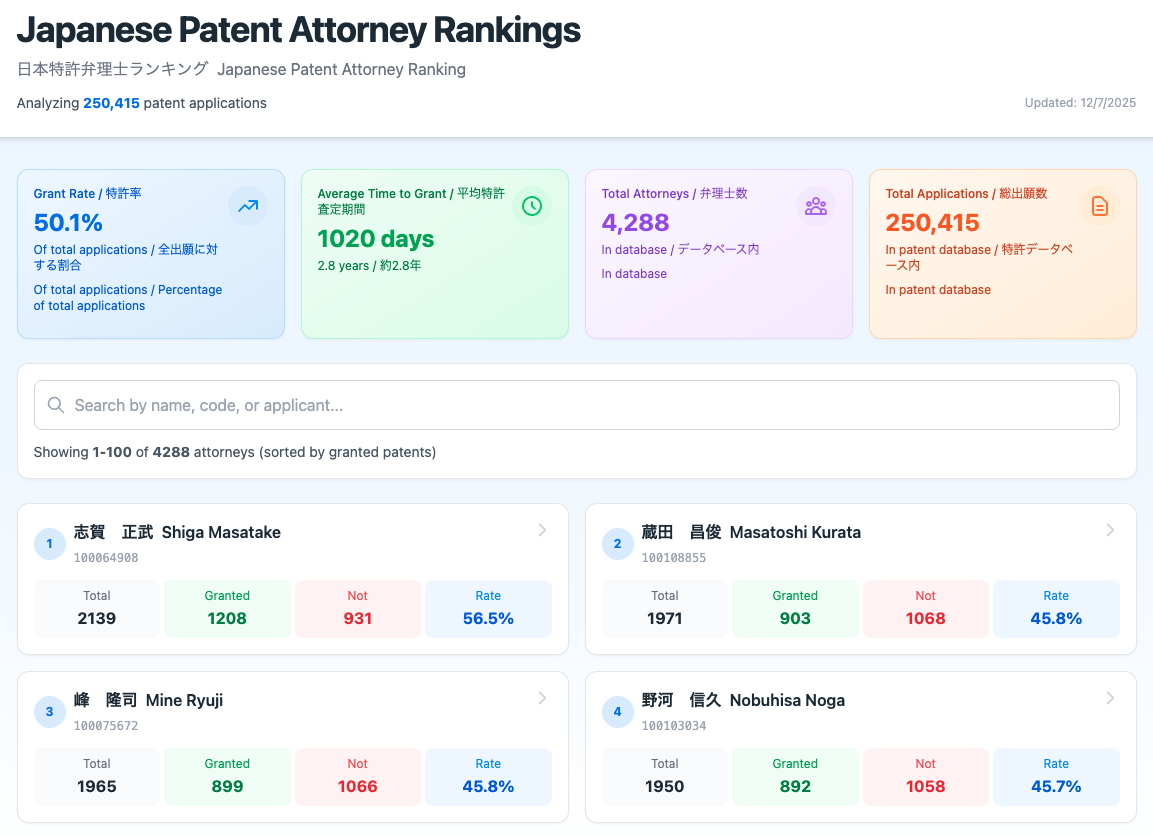Expand Masatoshi Kurata's attorney details chevron
This screenshot has height=835, width=1153.
click(x=1110, y=530)
